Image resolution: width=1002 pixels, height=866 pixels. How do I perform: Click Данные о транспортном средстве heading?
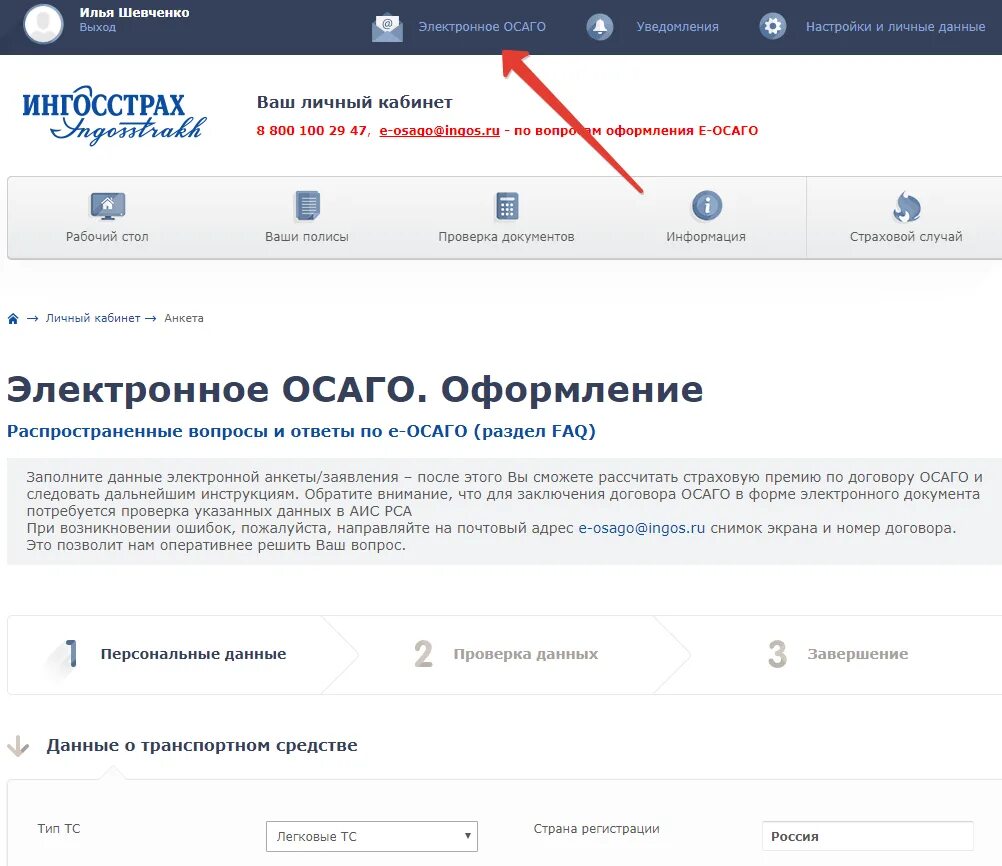202,745
